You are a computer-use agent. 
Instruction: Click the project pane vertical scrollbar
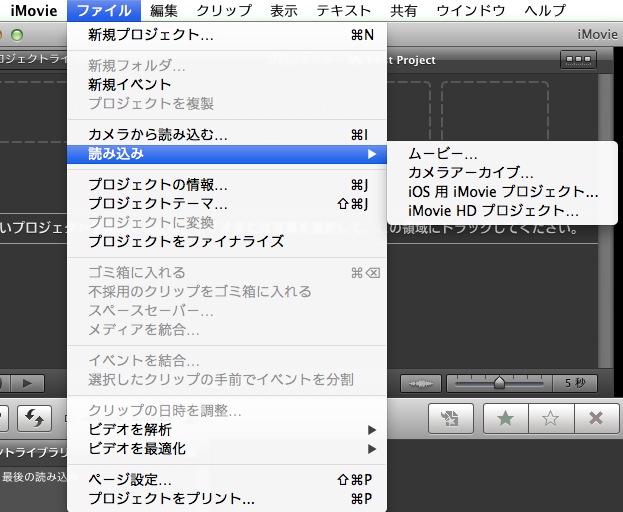(605, 220)
